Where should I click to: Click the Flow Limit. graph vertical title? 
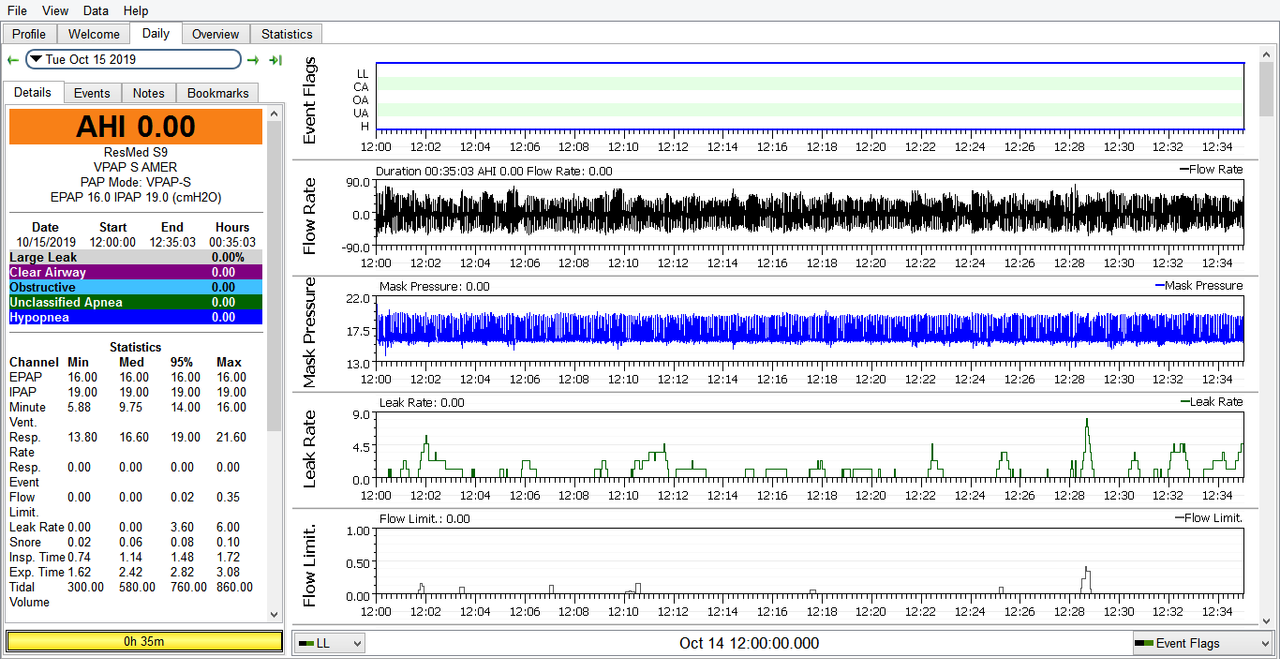(309, 565)
